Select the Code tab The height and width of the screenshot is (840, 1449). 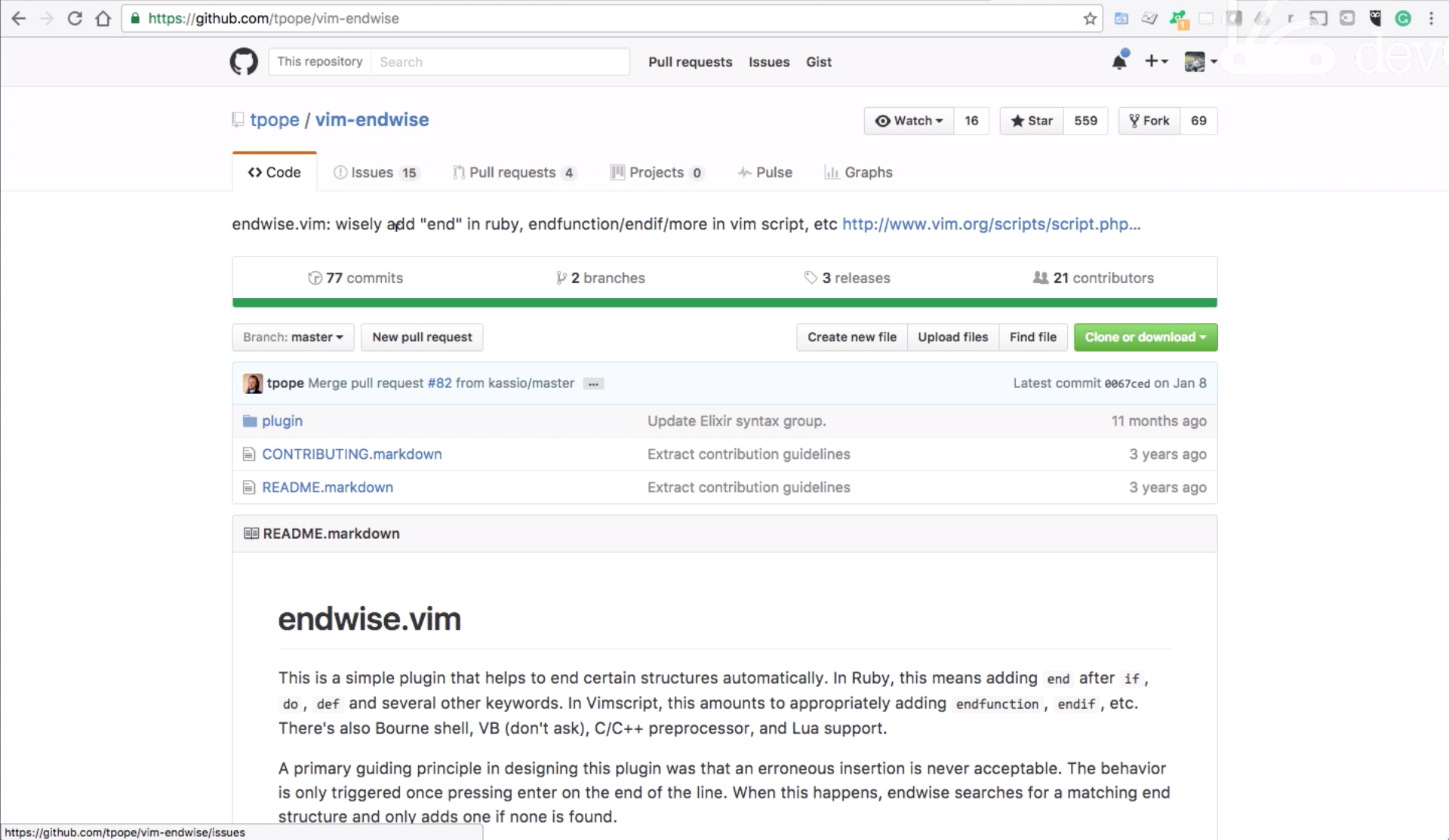coord(275,172)
